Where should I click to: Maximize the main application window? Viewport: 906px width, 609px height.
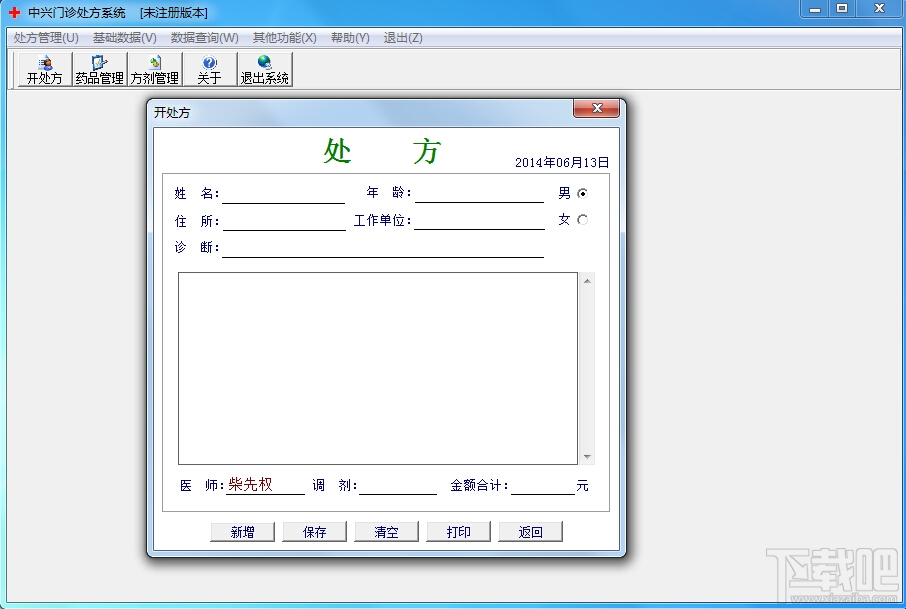[x=842, y=9]
